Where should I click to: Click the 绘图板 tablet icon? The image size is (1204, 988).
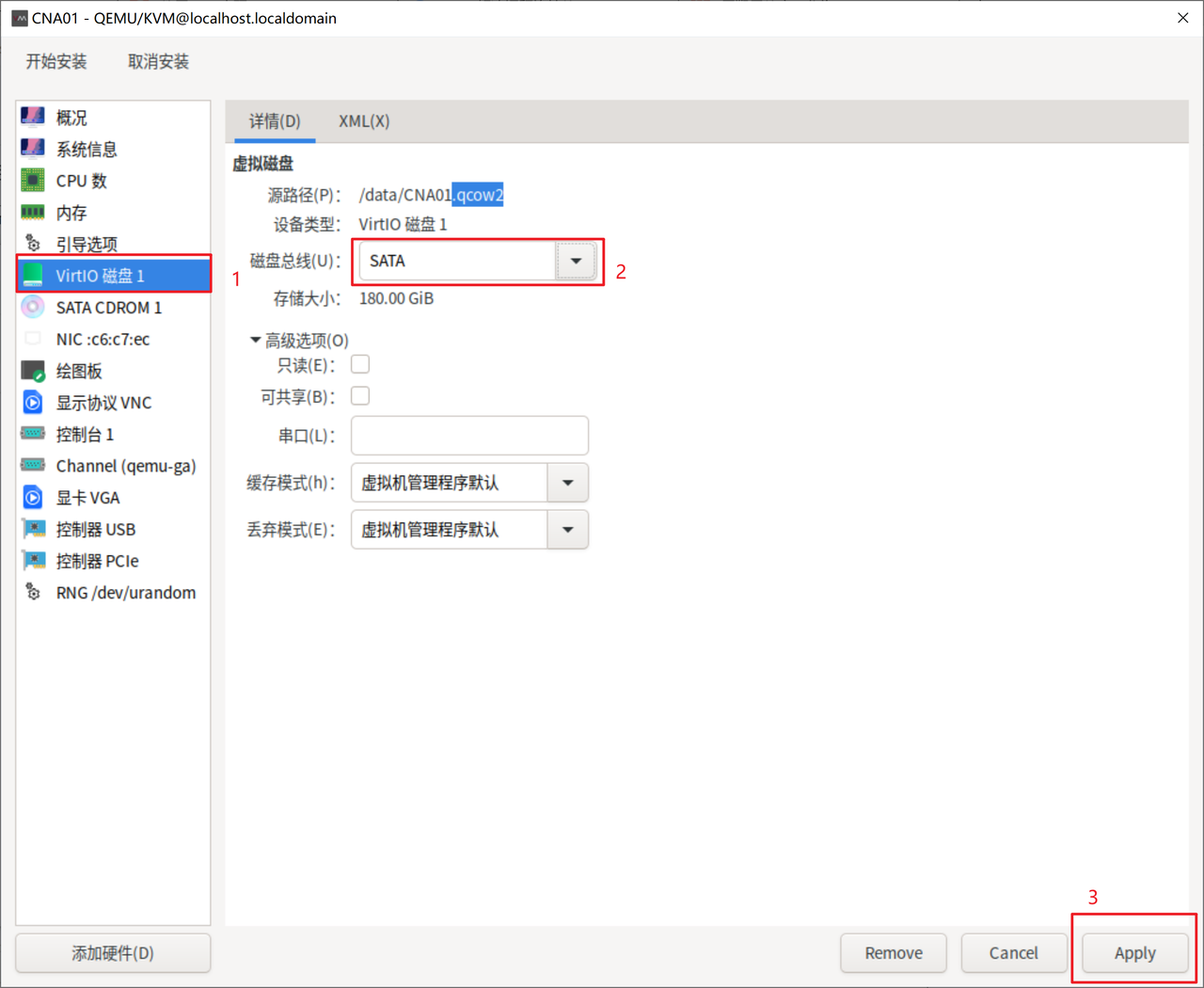coord(33,371)
